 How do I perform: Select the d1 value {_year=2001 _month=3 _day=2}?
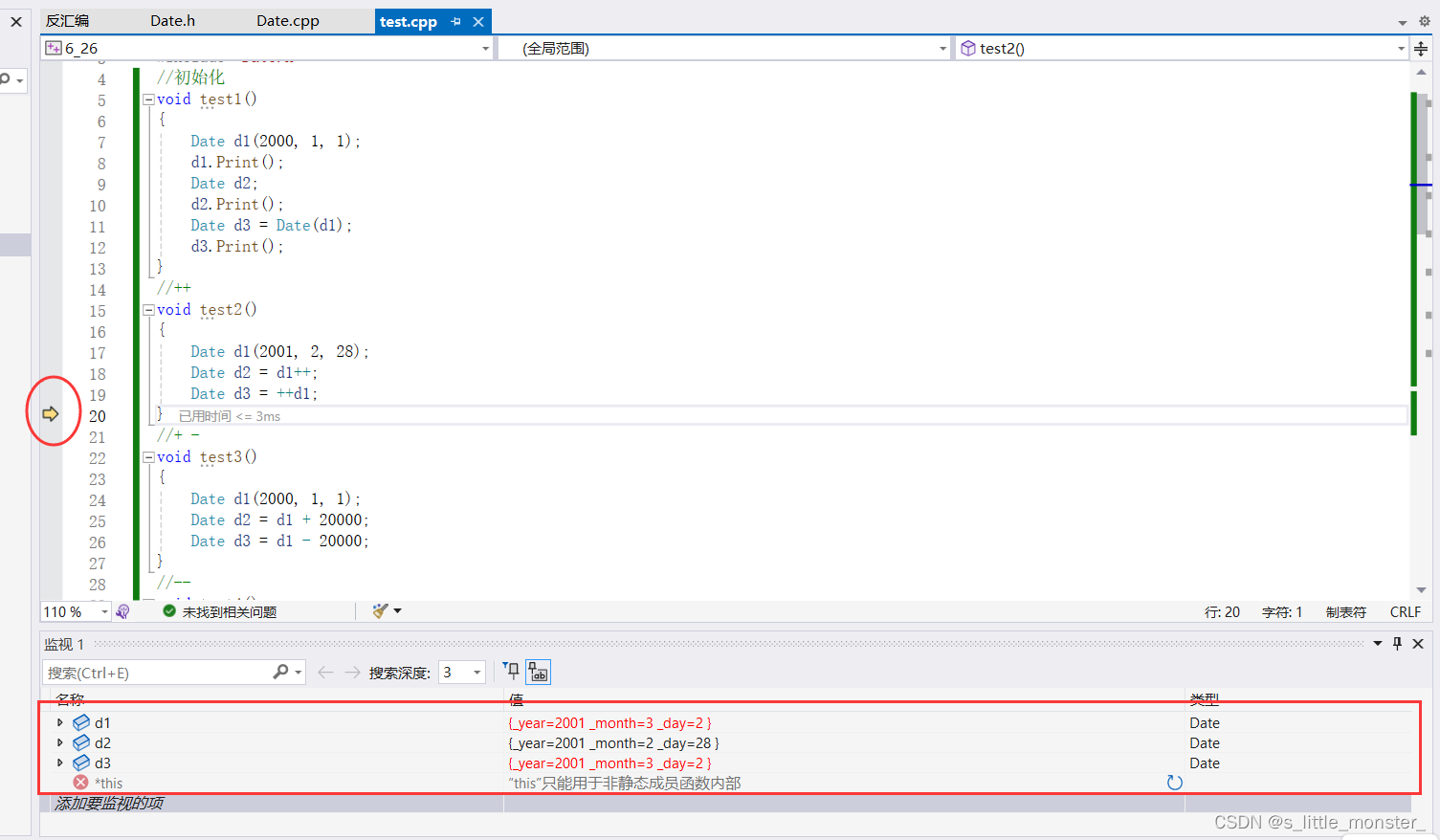tap(609, 723)
